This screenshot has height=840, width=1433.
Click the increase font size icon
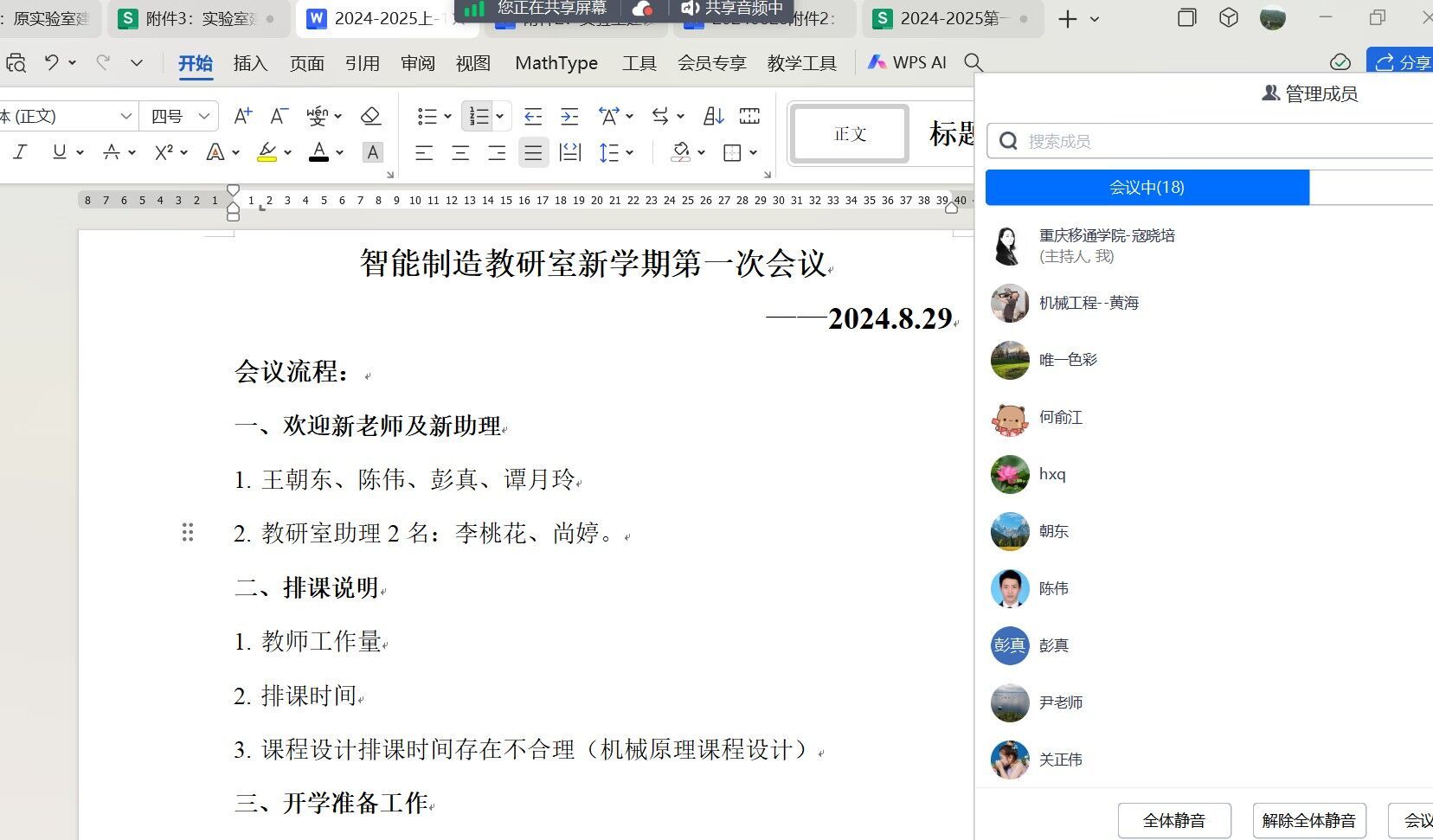point(243,116)
